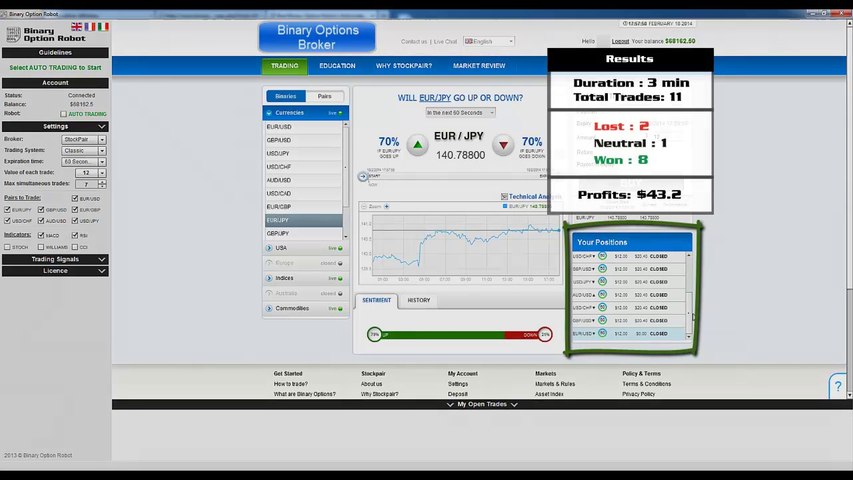Click the Technical Analysis chart icon
The width and height of the screenshot is (853, 480).
pyautogui.click(x=504, y=196)
